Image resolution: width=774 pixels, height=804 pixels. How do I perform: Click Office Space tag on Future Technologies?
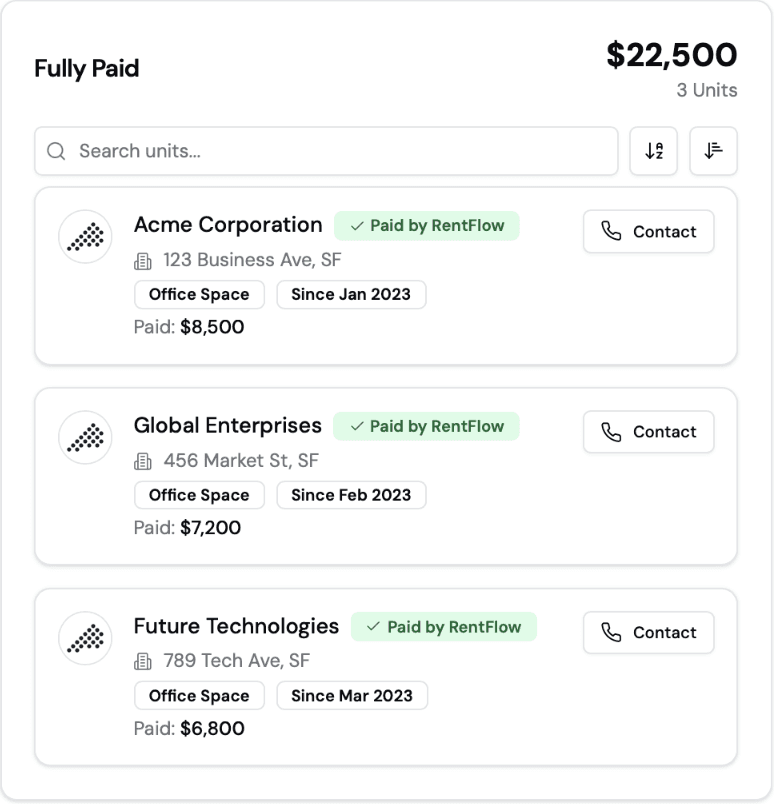pyautogui.click(x=199, y=695)
